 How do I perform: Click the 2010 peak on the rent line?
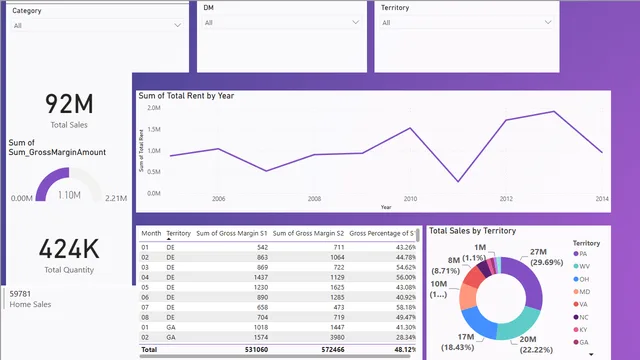[x=410, y=128]
